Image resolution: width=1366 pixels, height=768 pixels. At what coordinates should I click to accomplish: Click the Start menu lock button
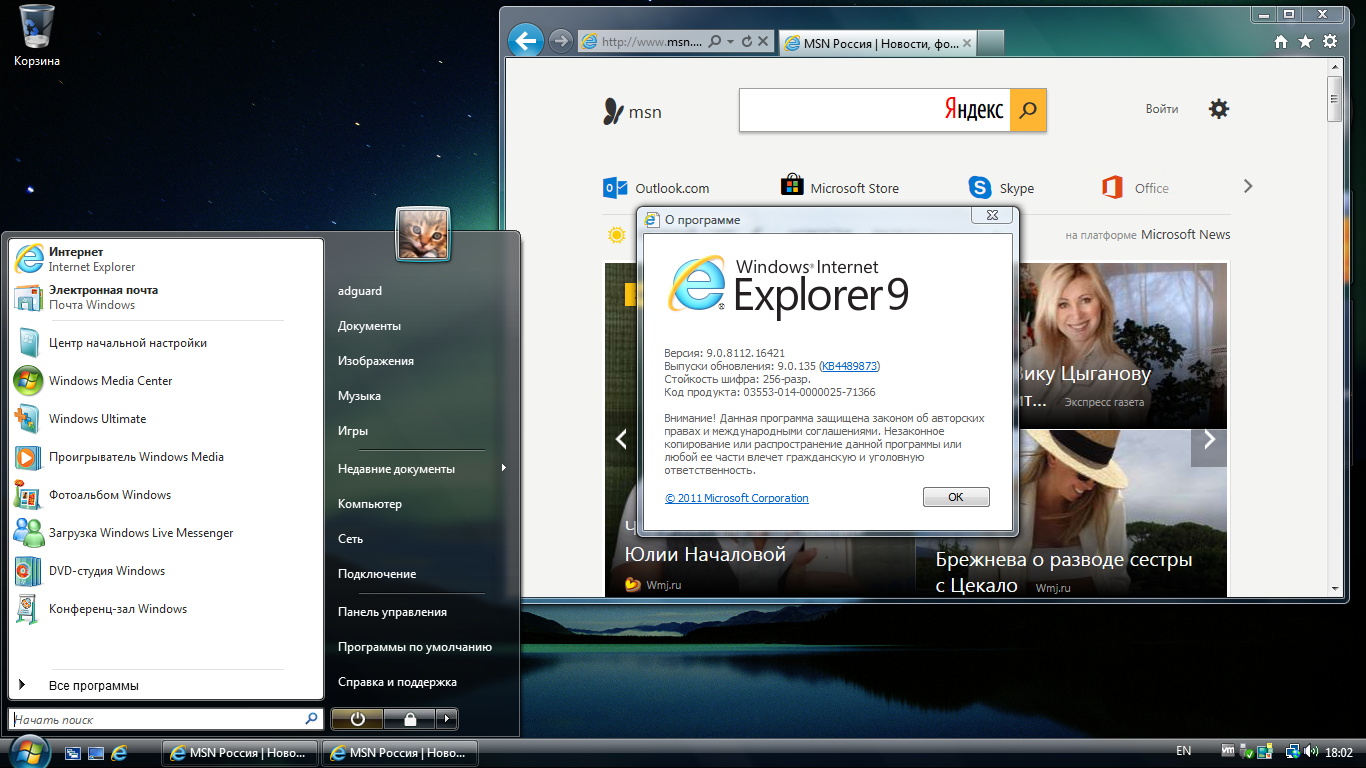(409, 718)
